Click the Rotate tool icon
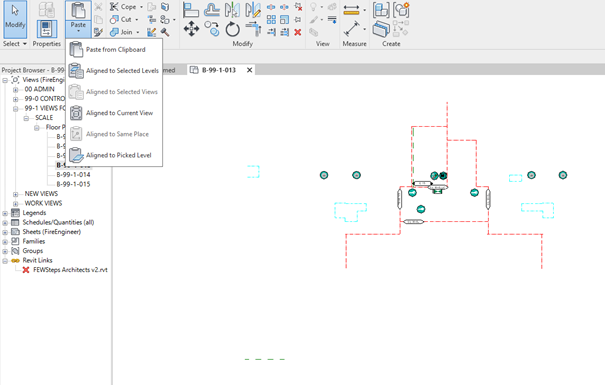Screen dimensions: 605x385 (232, 29)
